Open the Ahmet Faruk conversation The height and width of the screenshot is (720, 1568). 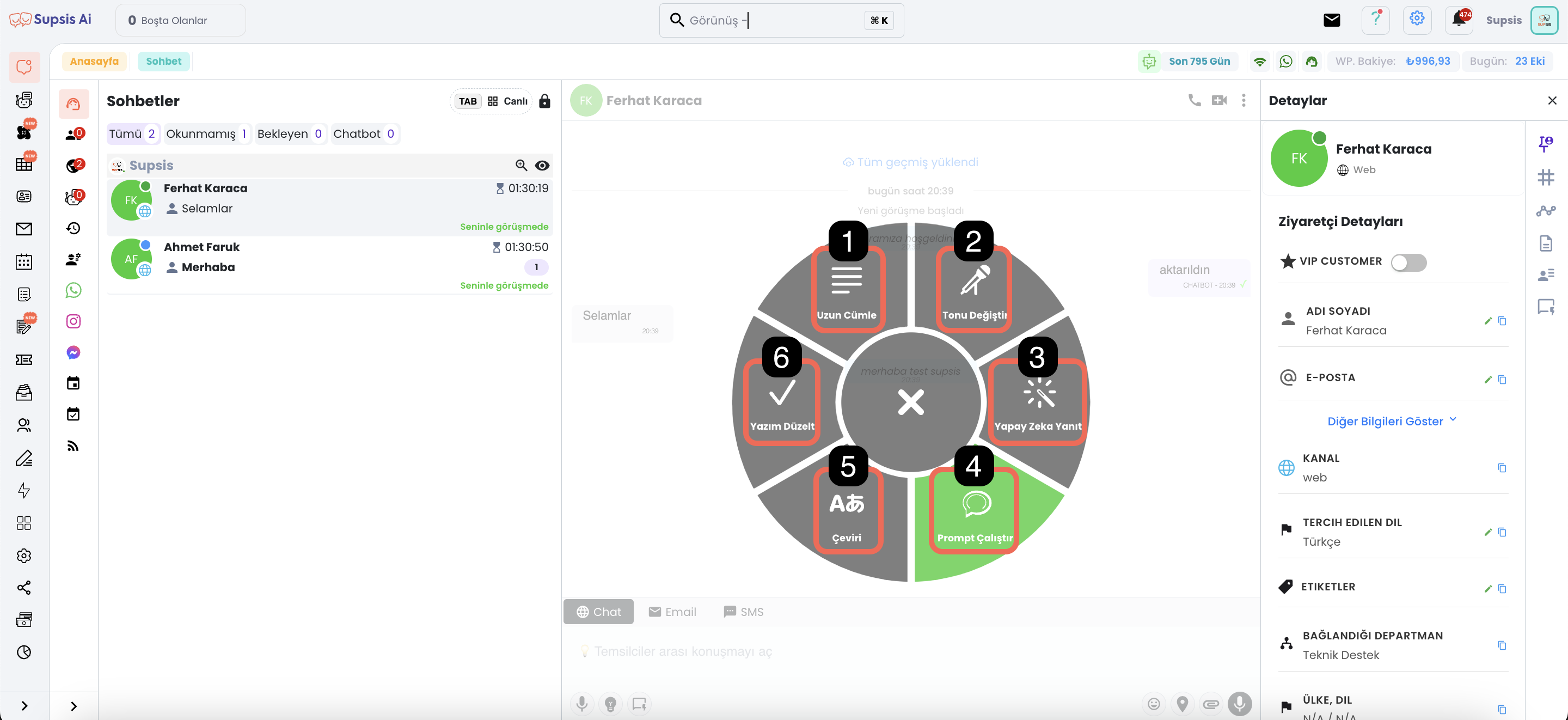(329, 266)
